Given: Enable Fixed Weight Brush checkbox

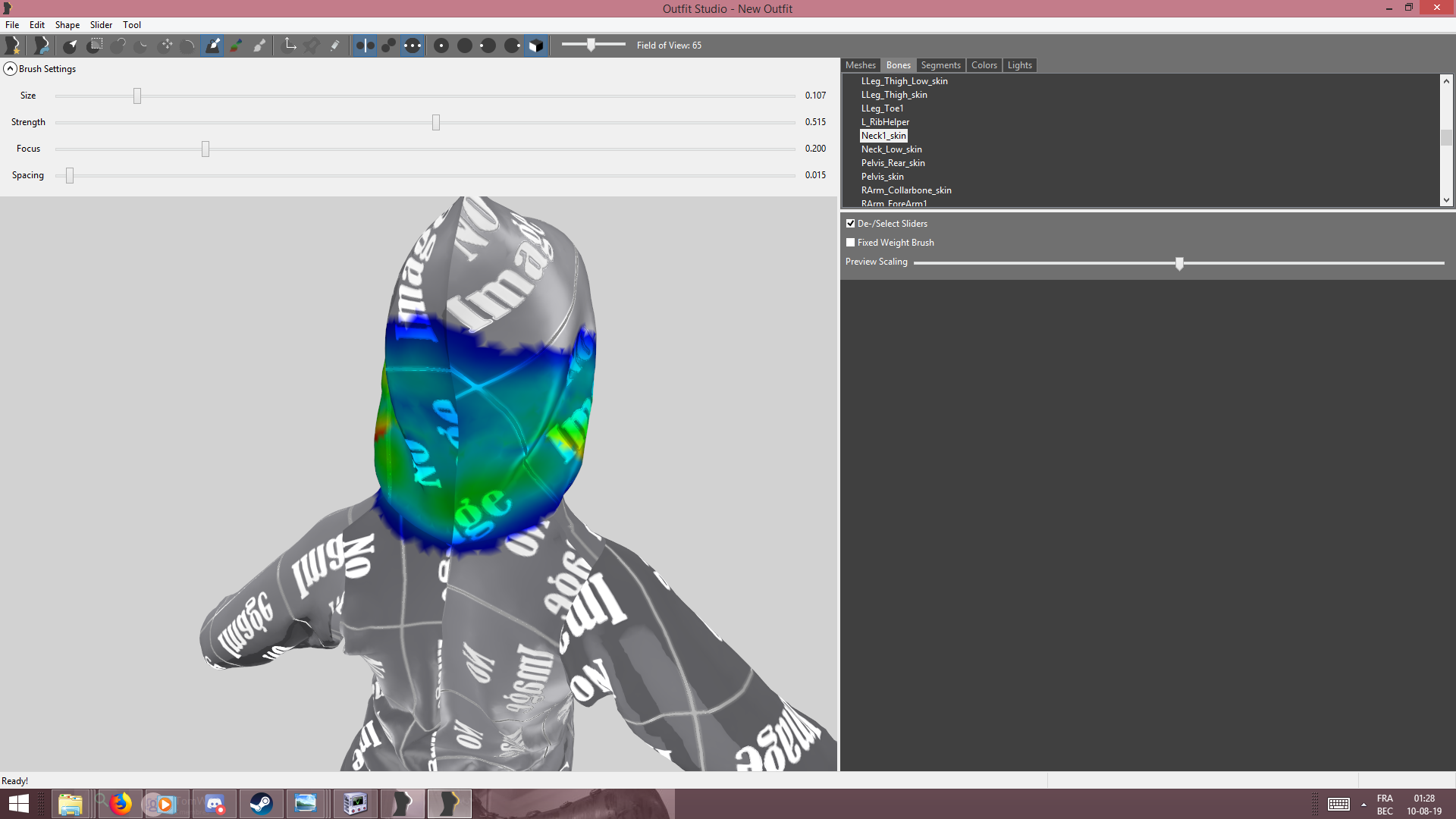Looking at the screenshot, I should coord(851,243).
